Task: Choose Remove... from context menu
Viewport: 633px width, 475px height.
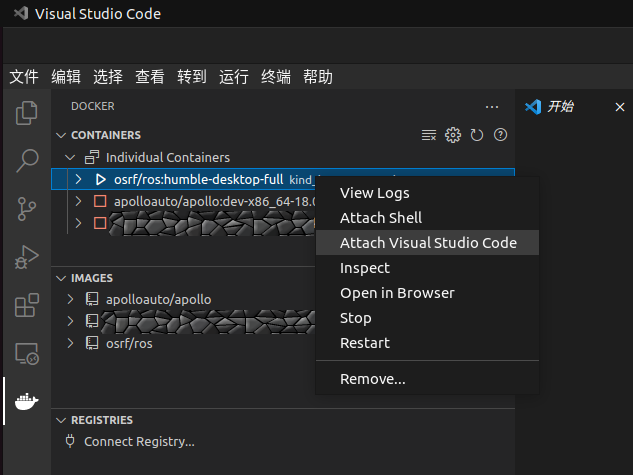Action: 427,379
